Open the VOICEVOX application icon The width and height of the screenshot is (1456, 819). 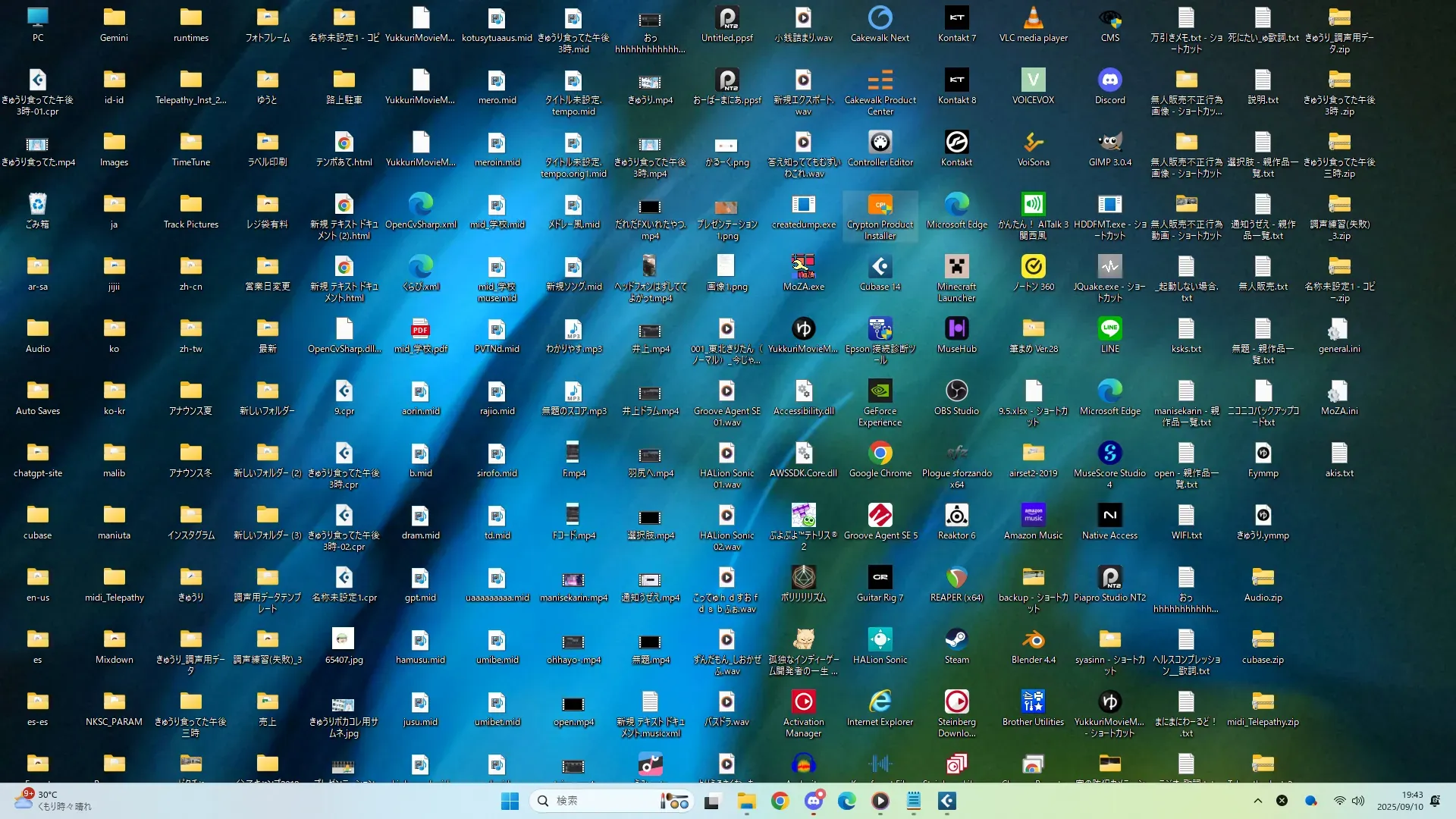1033,80
